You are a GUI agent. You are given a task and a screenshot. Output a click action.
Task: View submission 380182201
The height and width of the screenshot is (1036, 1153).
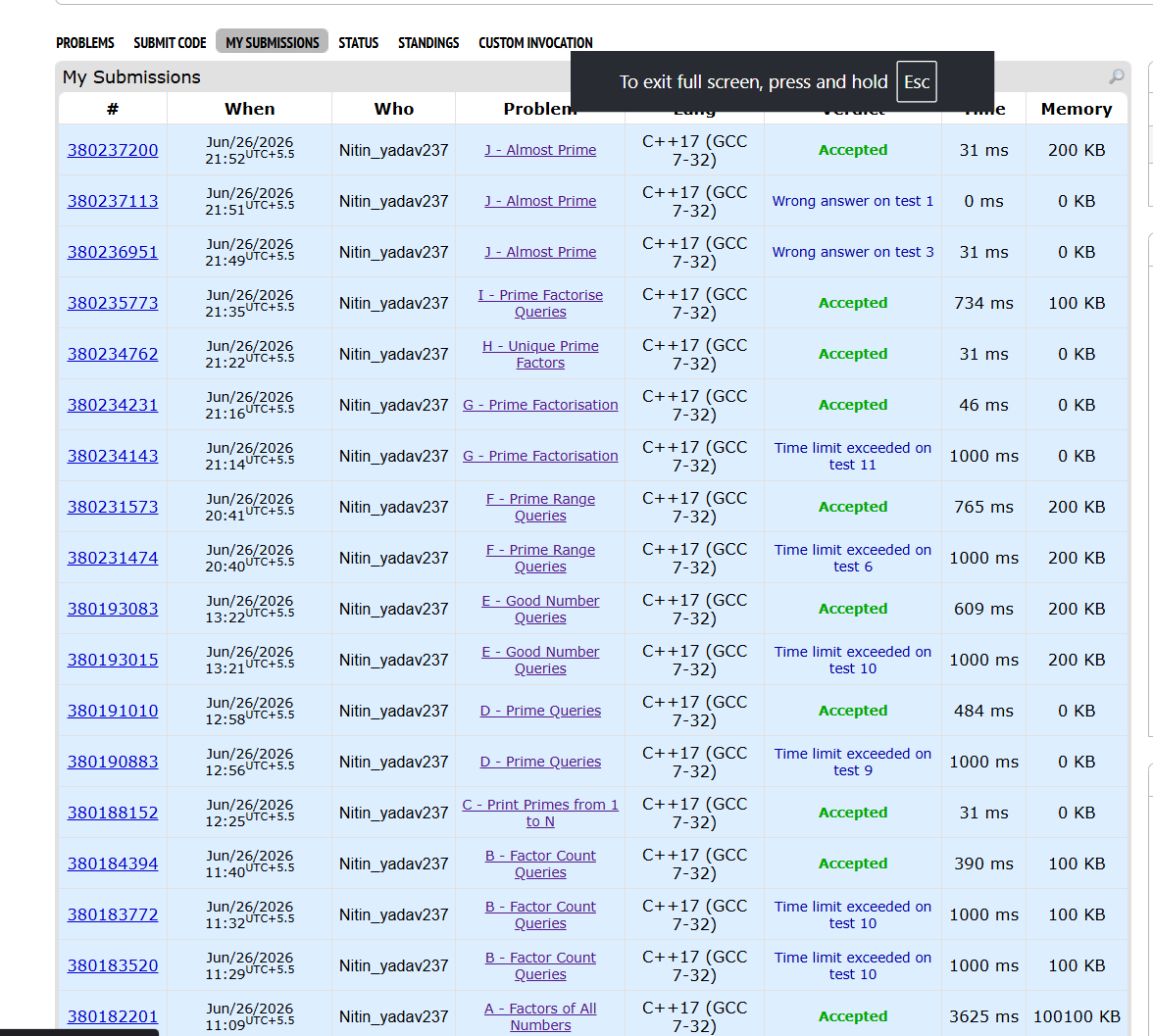pos(113,1016)
